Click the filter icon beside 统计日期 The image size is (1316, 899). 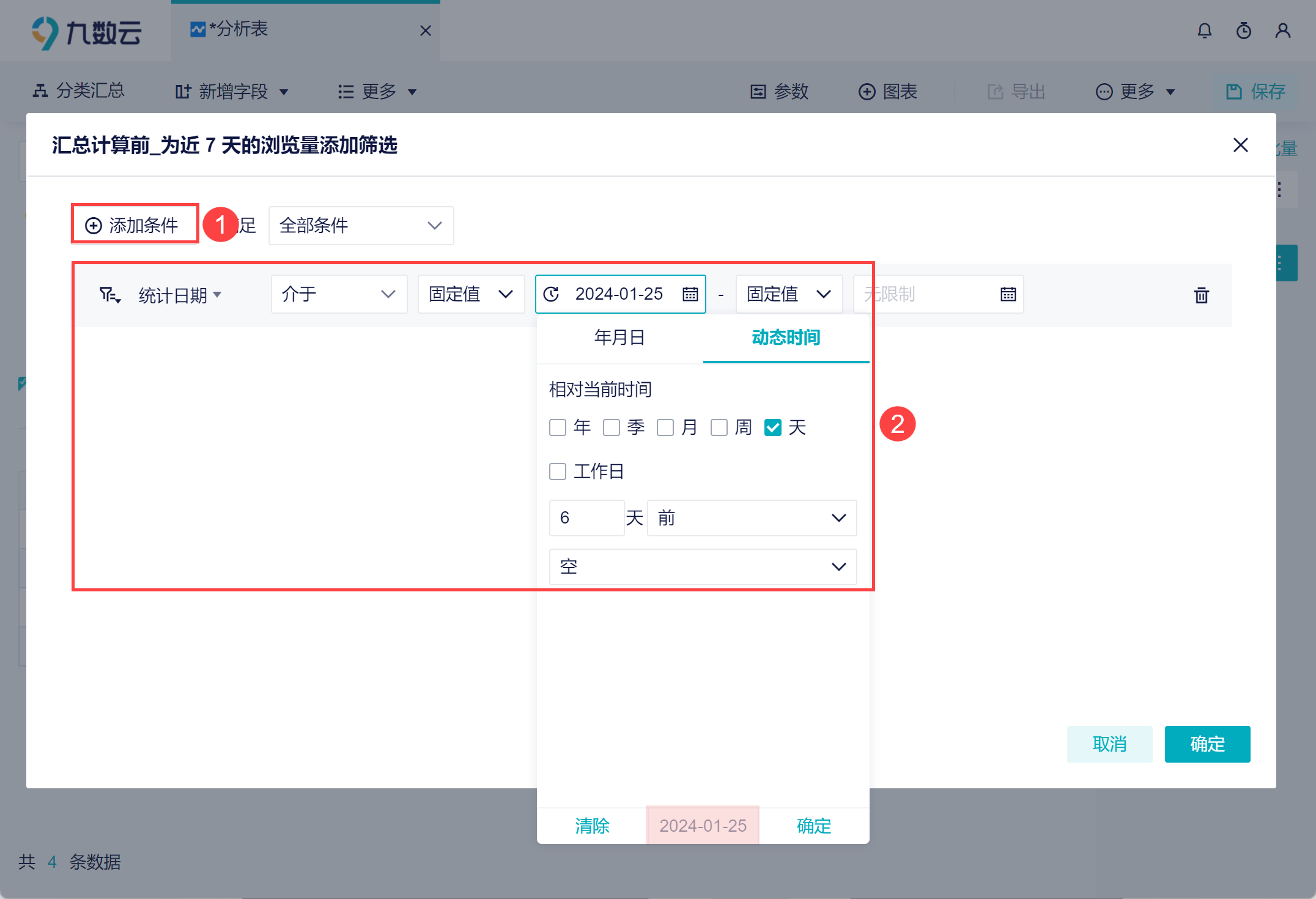pos(110,295)
